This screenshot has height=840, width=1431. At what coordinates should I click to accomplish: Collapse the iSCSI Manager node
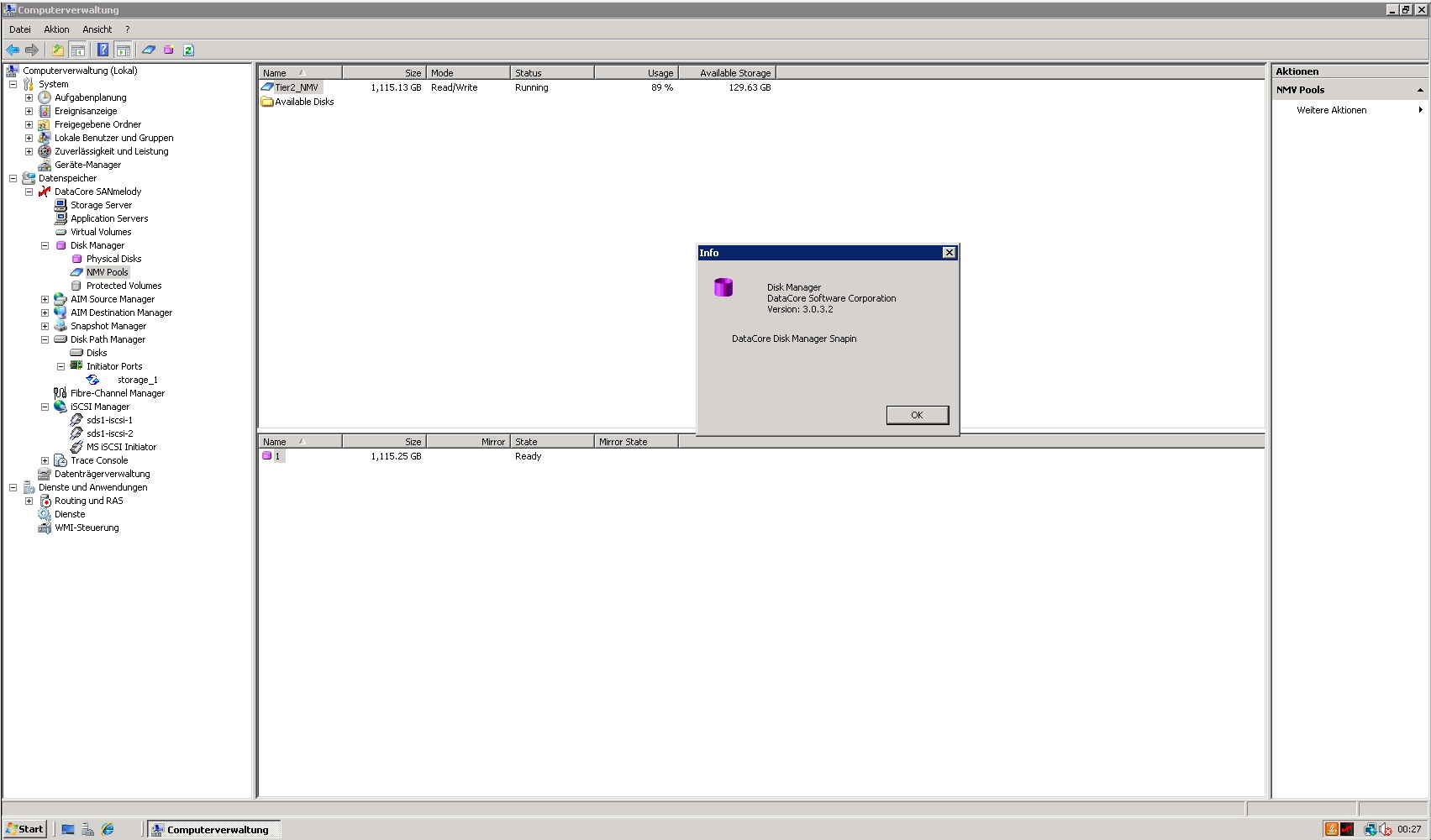(x=45, y=407)
